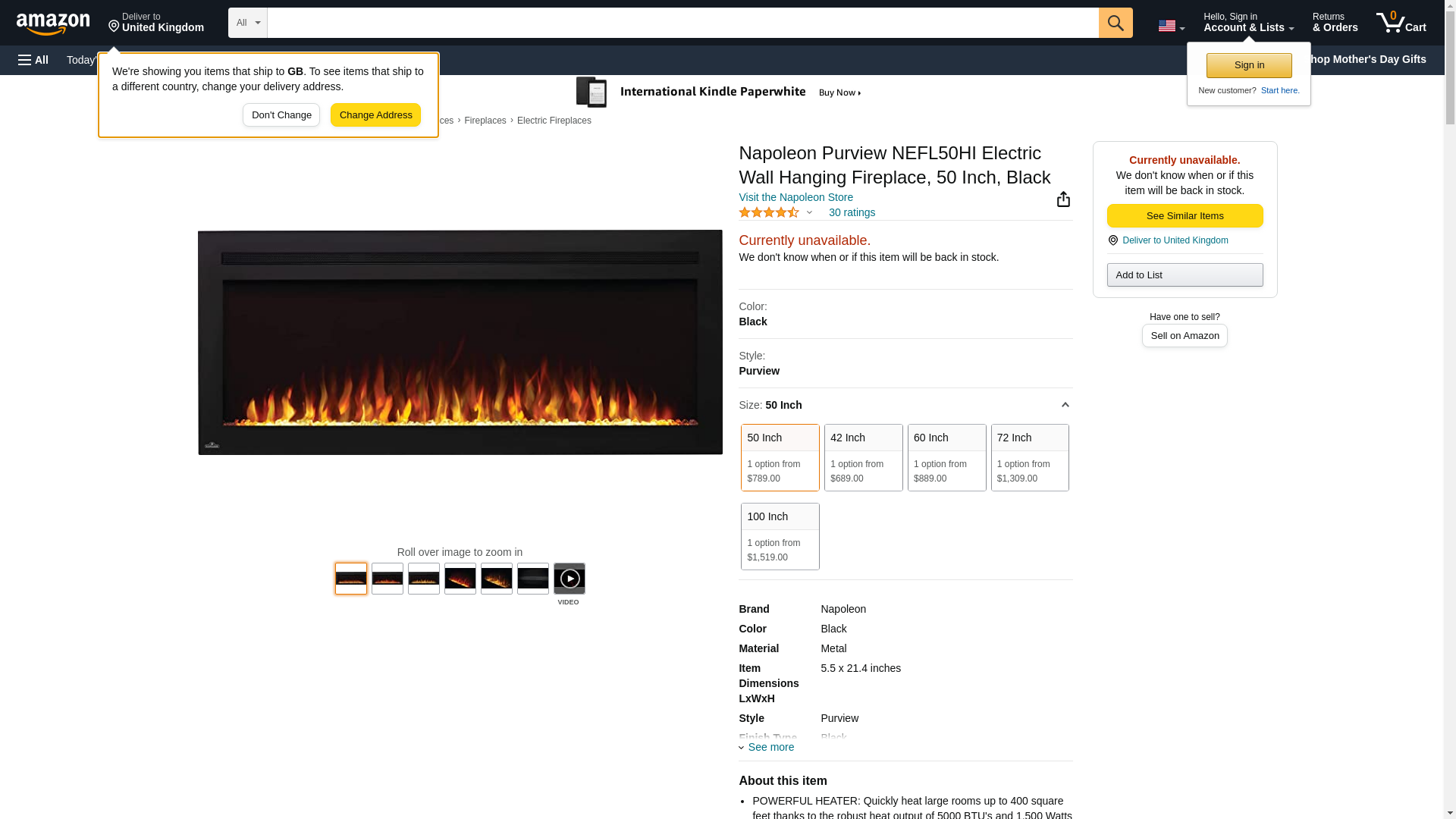Open the All search category dropdown
The width and height of the screenshot is (1456, 819).
(247, 23)
